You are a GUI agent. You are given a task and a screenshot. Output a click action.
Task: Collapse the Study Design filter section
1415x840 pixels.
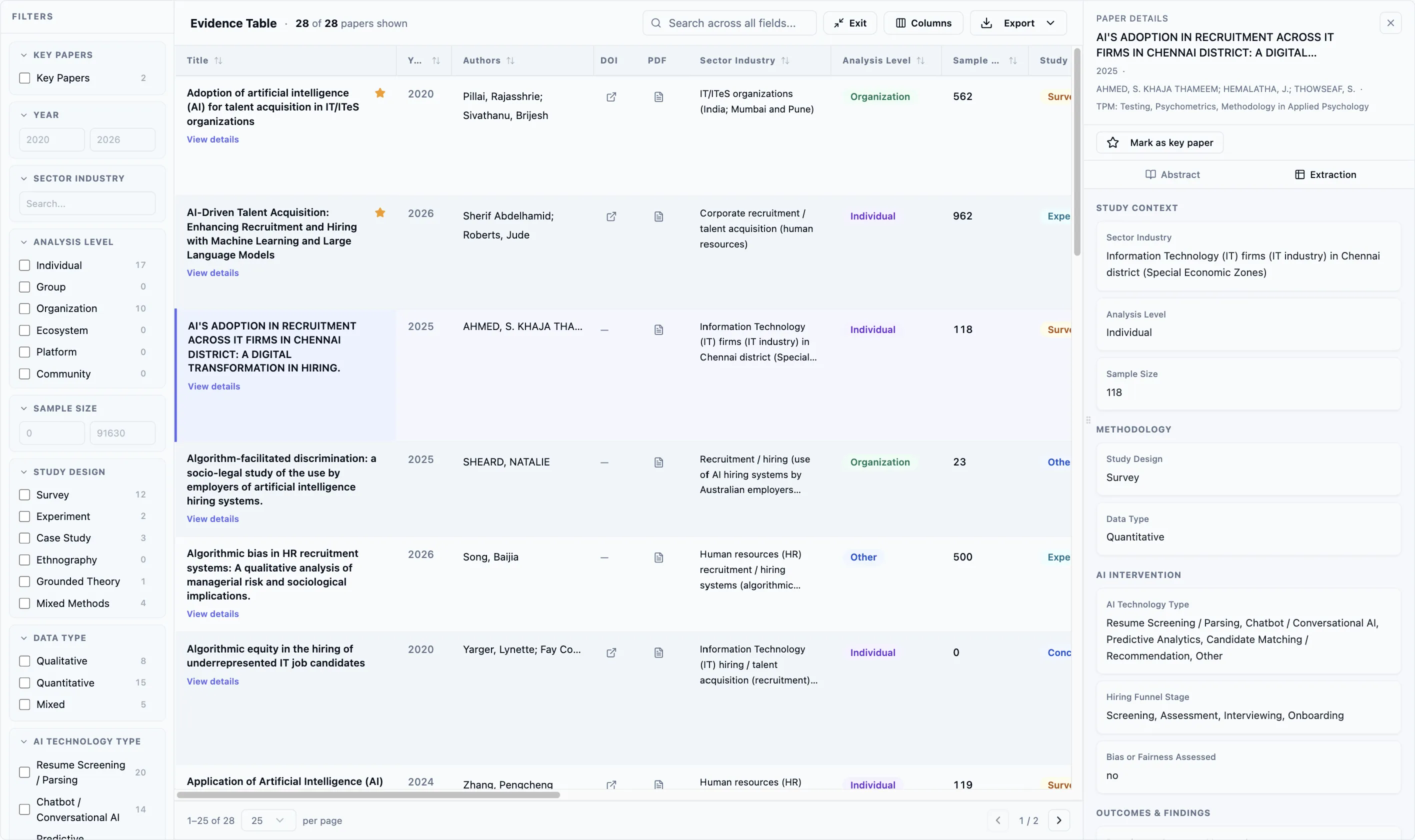(x=24, y=472)
